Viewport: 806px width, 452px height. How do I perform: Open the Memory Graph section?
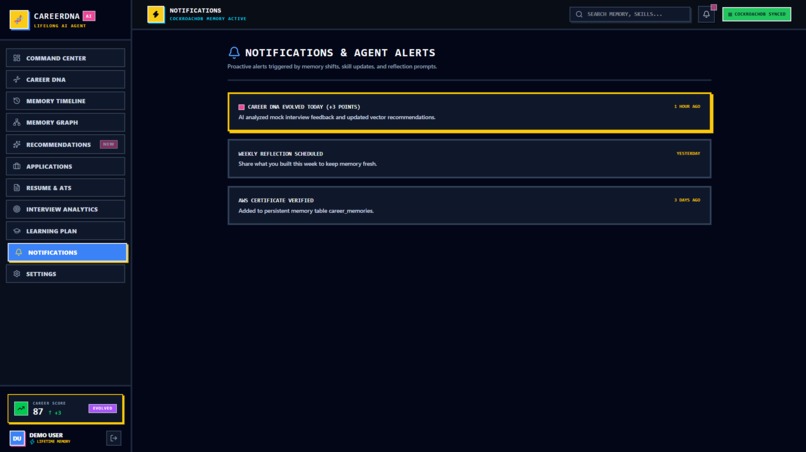point(65,122)
